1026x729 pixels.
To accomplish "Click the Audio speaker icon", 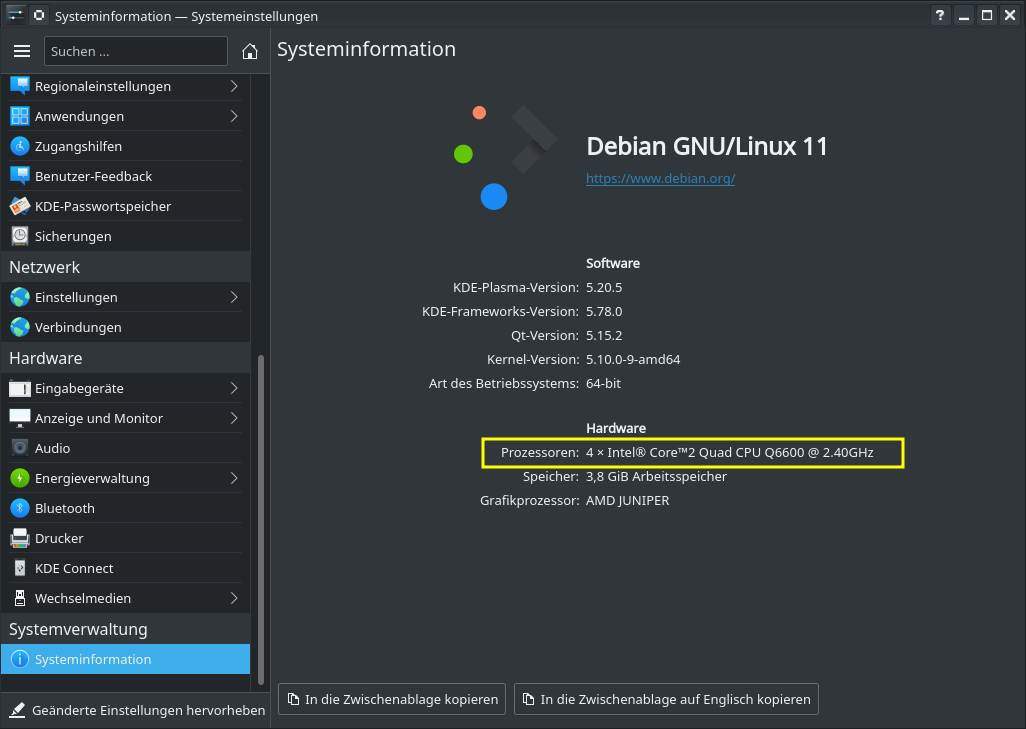I will pos(20,448).
